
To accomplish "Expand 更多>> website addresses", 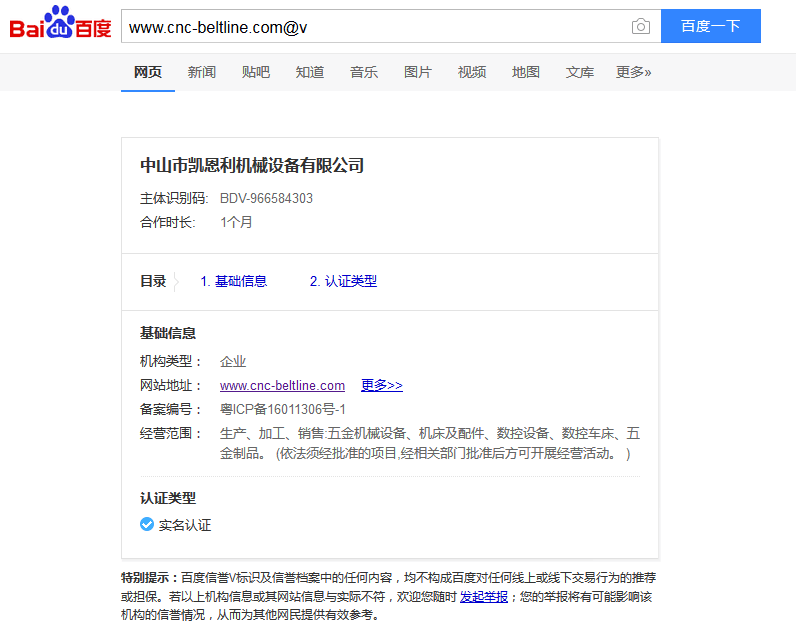I will [382, 385].
